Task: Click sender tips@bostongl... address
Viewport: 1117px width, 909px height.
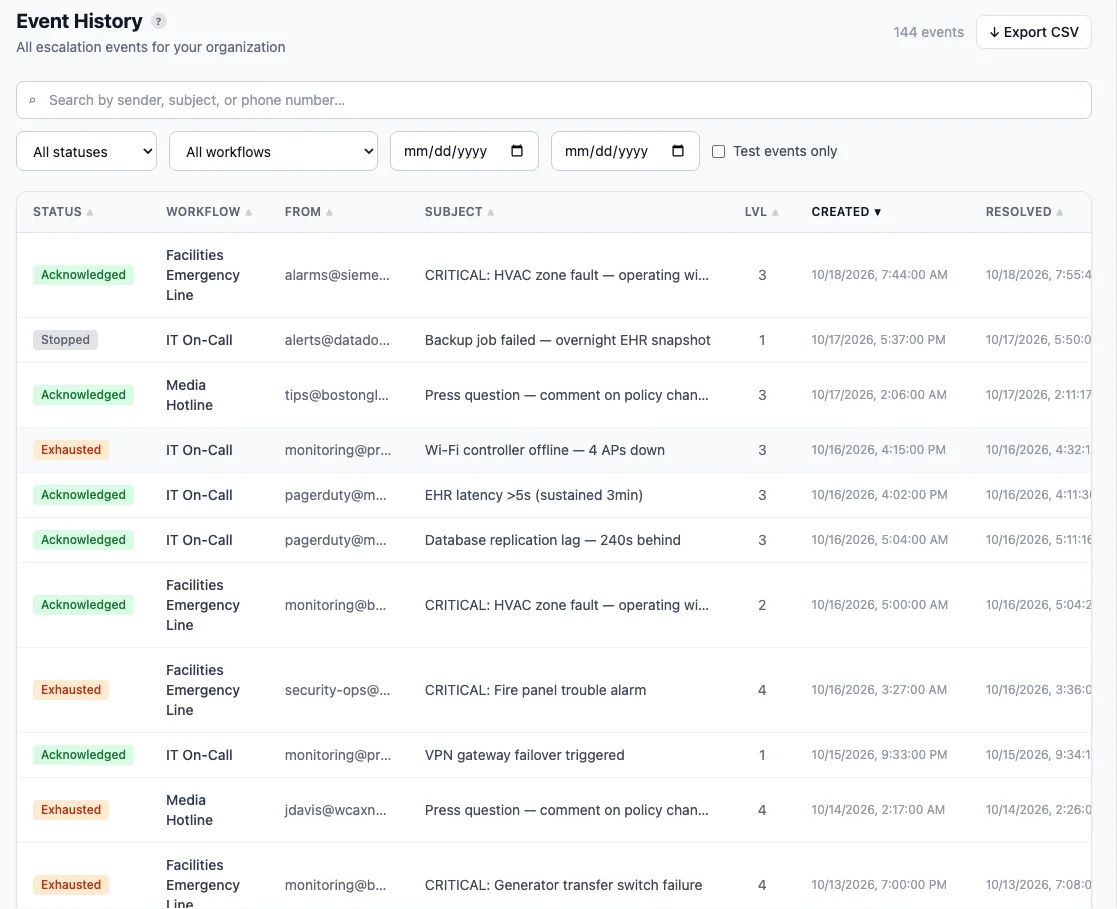Action: click(337, 395)
